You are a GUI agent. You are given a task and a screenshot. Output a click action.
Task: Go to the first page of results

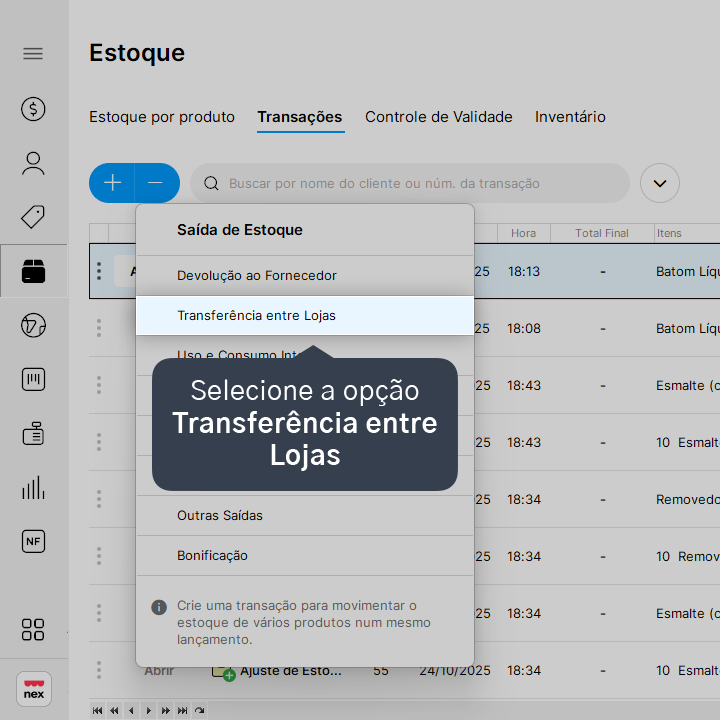pos(97,711)
